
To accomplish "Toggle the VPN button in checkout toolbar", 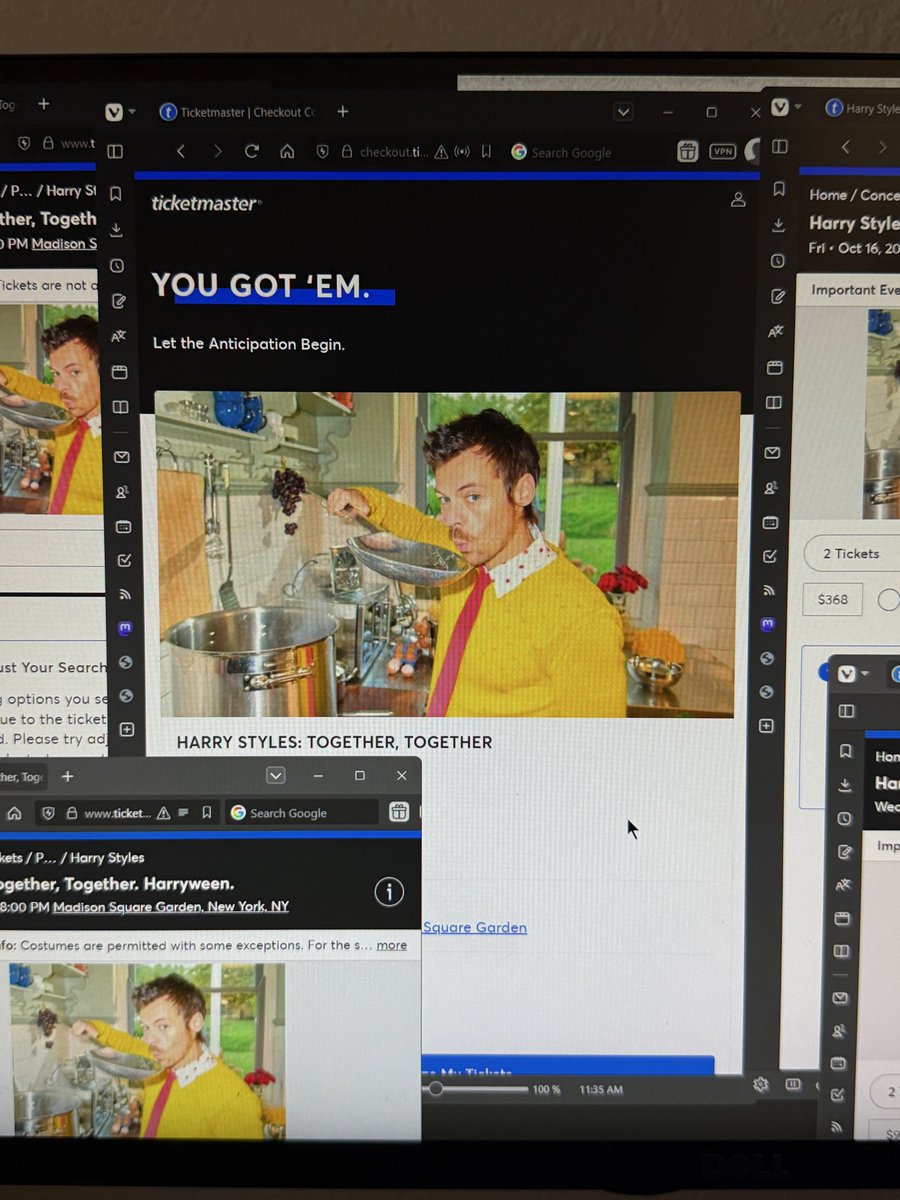I will (722, 151).
